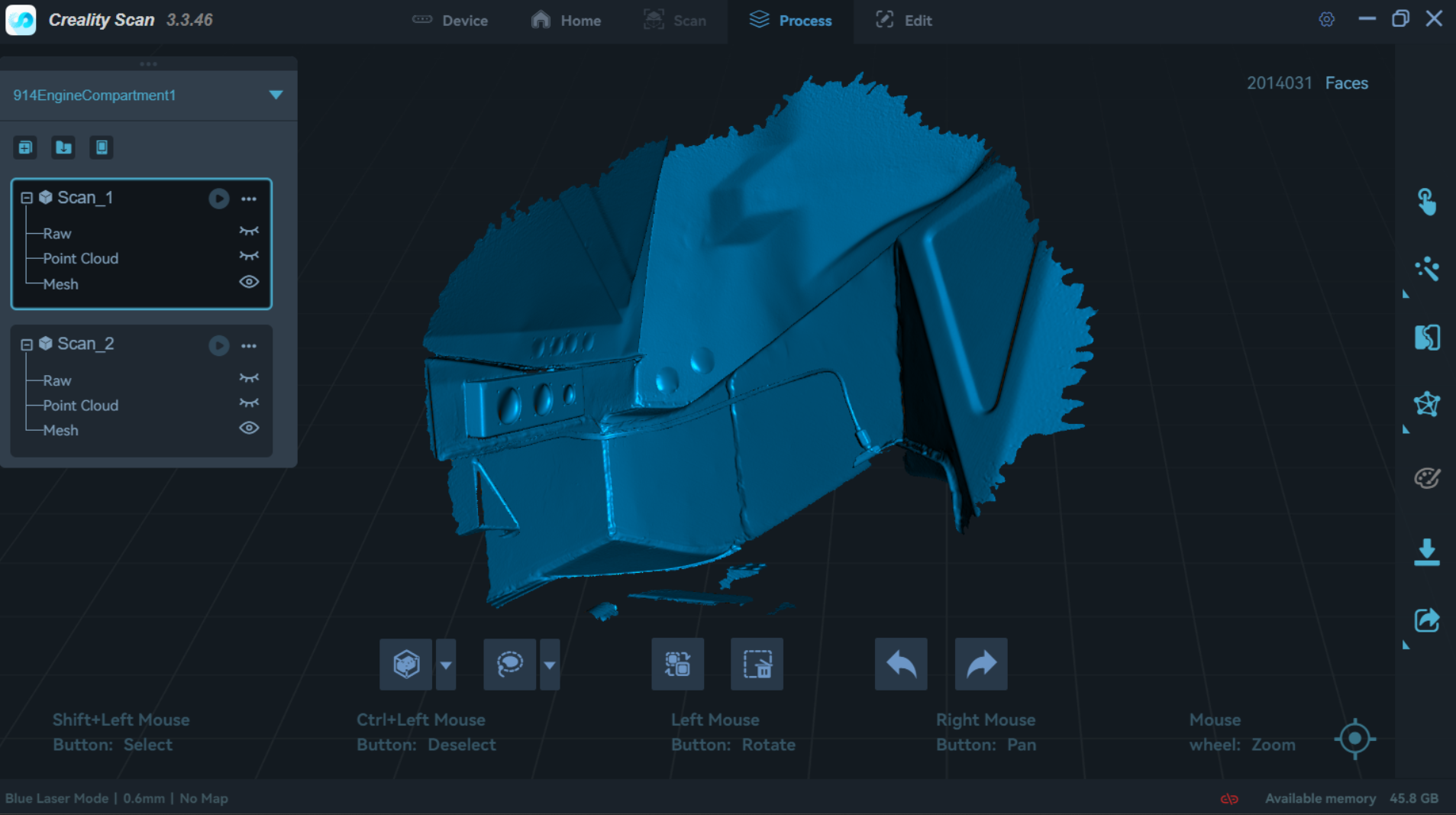Viewport: 1456px width, 815px height.
Task: Select the mesh network tool icon
Action: (x=1425, y=404)
